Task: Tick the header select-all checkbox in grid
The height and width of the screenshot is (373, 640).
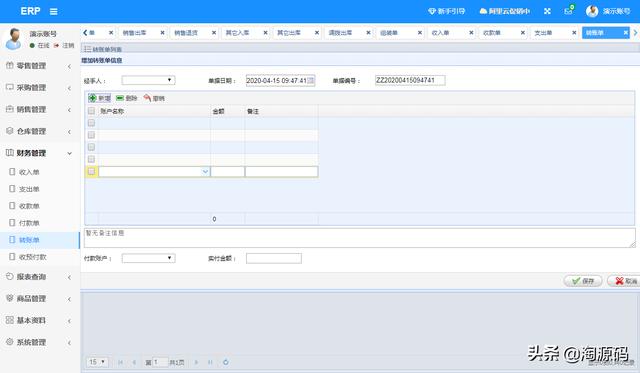Action: [91, 111]
